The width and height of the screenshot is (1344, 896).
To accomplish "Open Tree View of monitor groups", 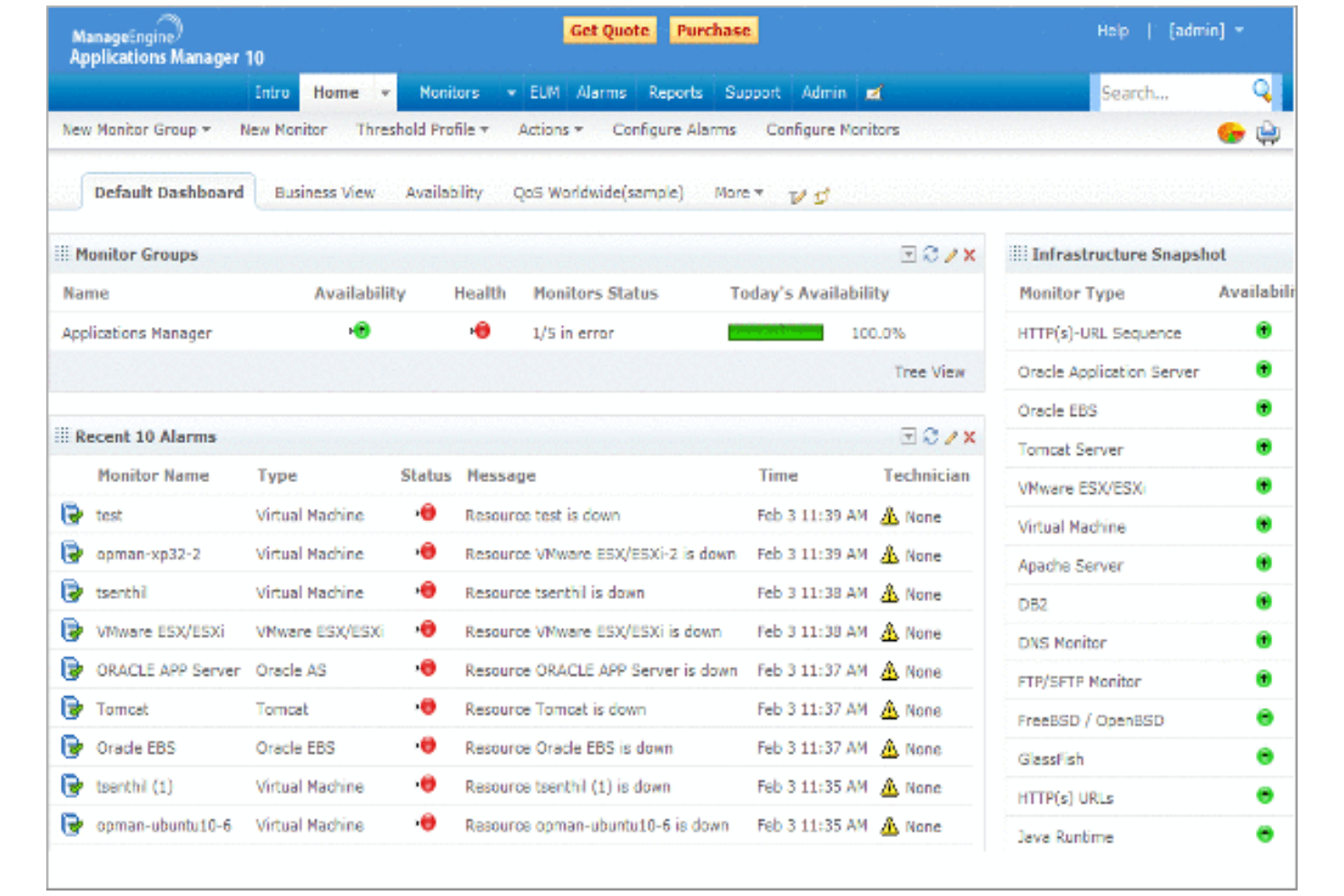I will [929, 371].
